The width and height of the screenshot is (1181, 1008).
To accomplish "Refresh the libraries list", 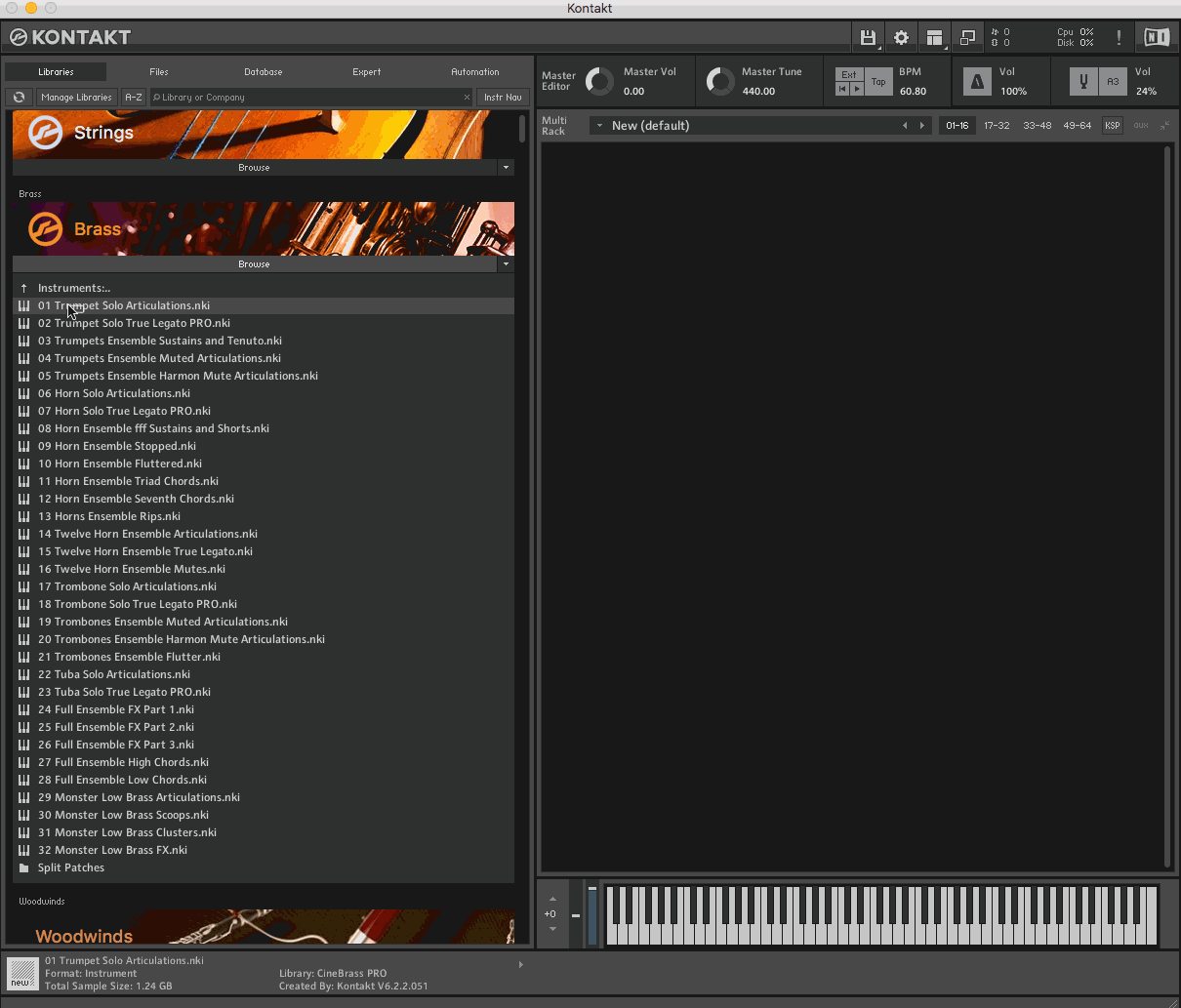I will [19, 98].
